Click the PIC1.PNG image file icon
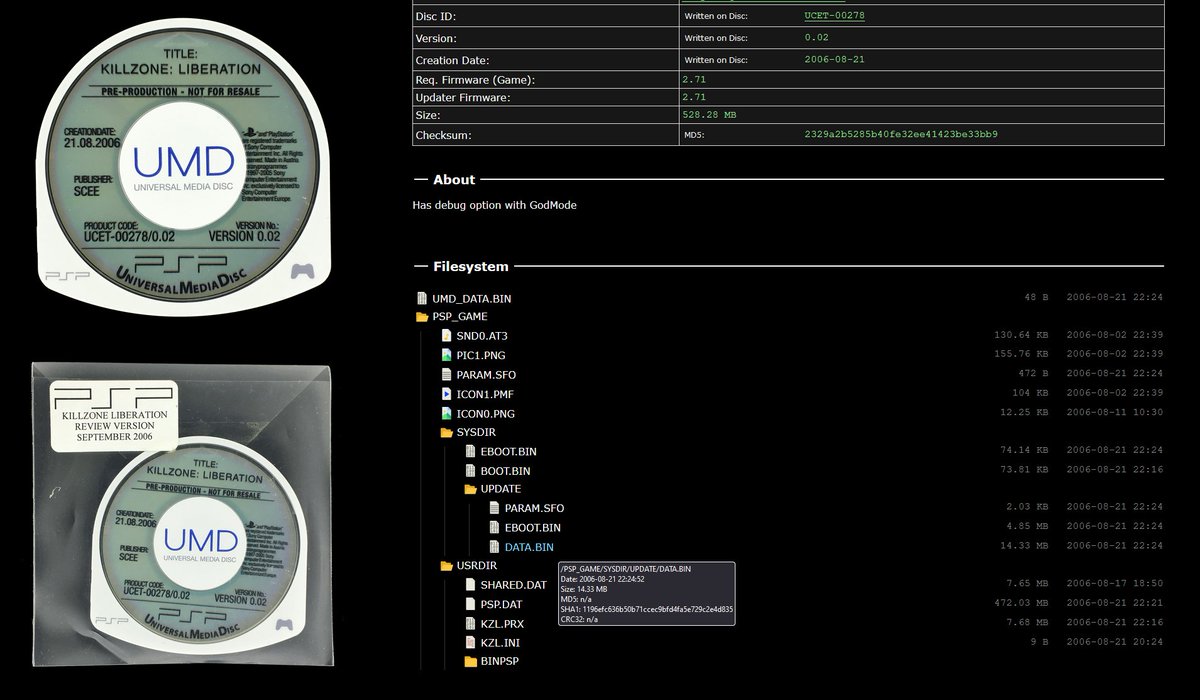The height and width of the screenshot is (700, 1200). click(x=447, y=355)
